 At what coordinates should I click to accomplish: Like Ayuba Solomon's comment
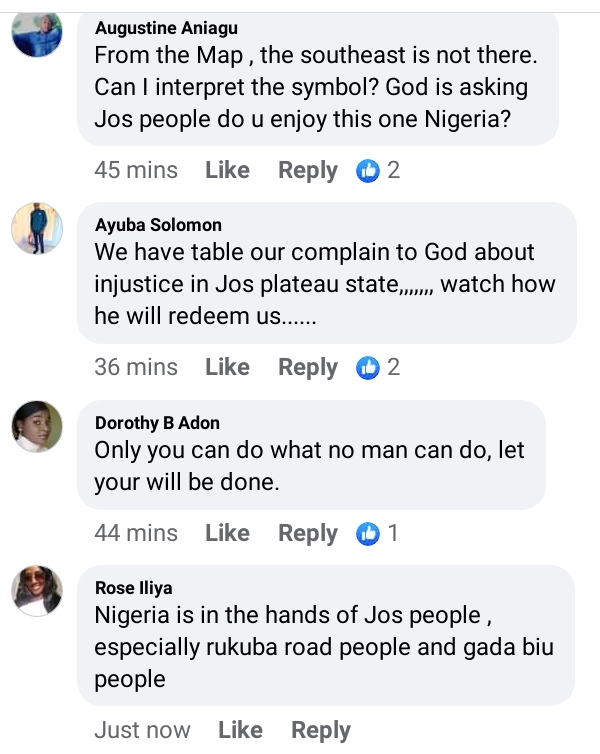point(227,368)
